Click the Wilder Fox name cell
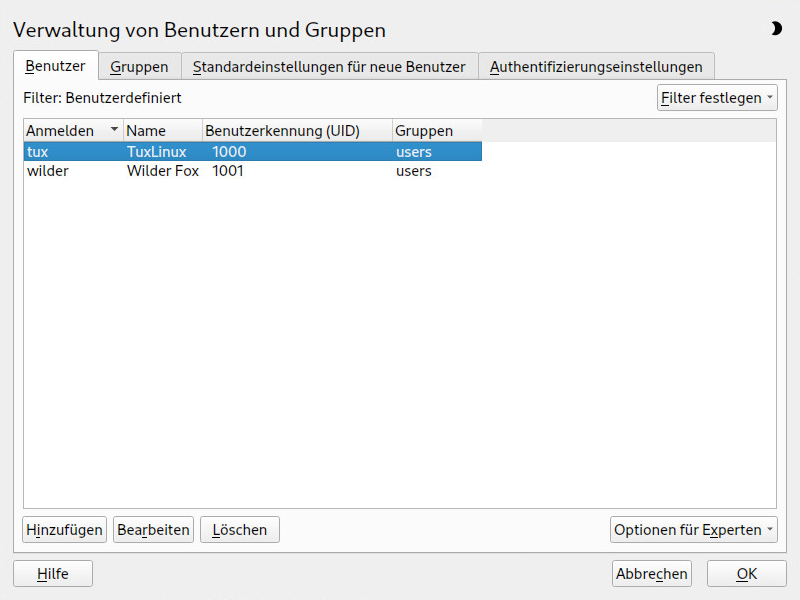 click(163, 170)
